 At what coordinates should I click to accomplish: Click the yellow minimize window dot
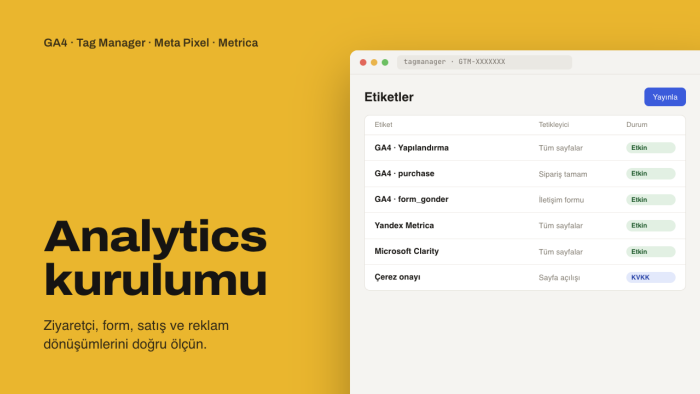click(x=374, y=62)
